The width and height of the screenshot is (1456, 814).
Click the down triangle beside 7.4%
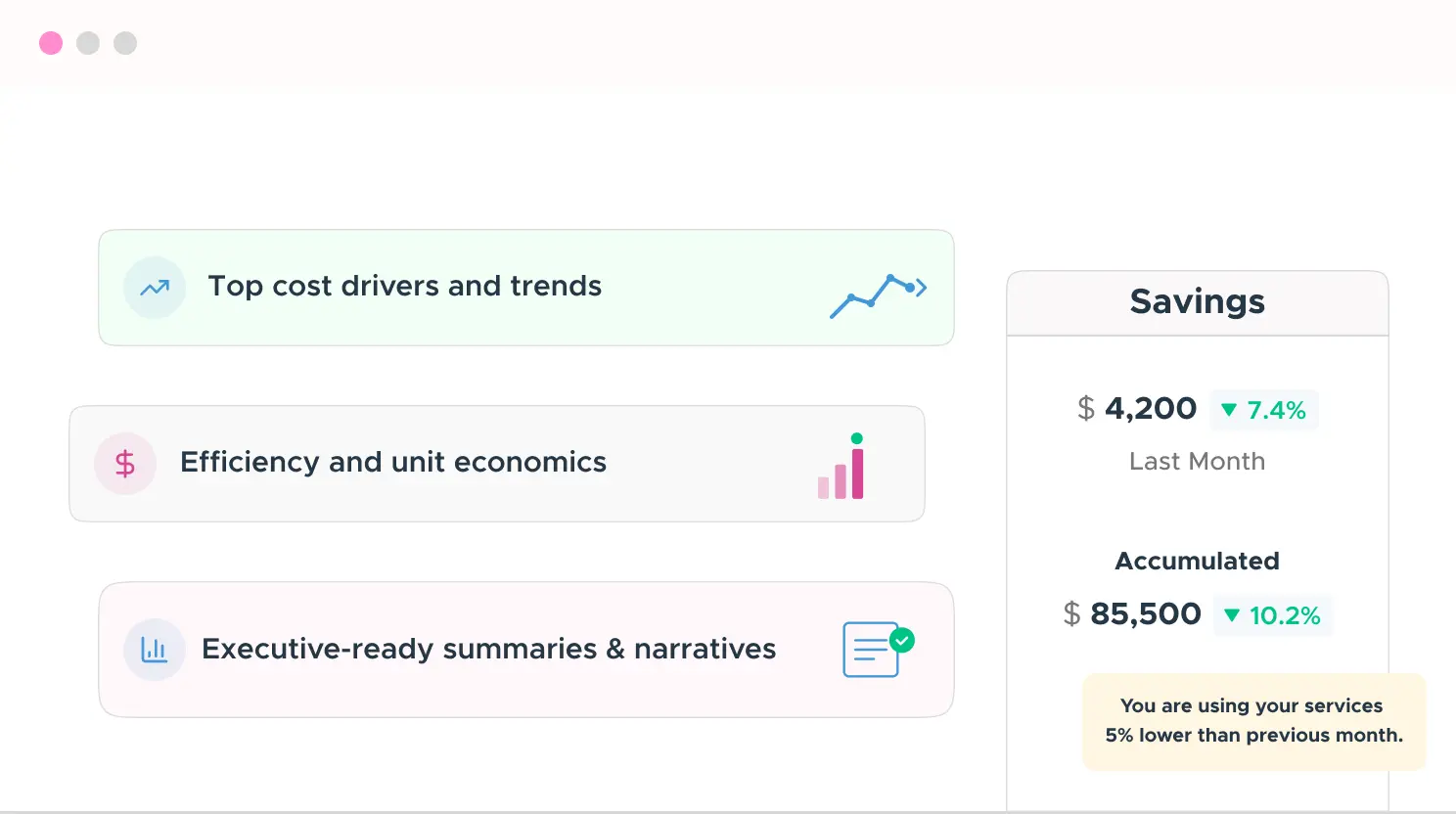(x=1229, y=410)
